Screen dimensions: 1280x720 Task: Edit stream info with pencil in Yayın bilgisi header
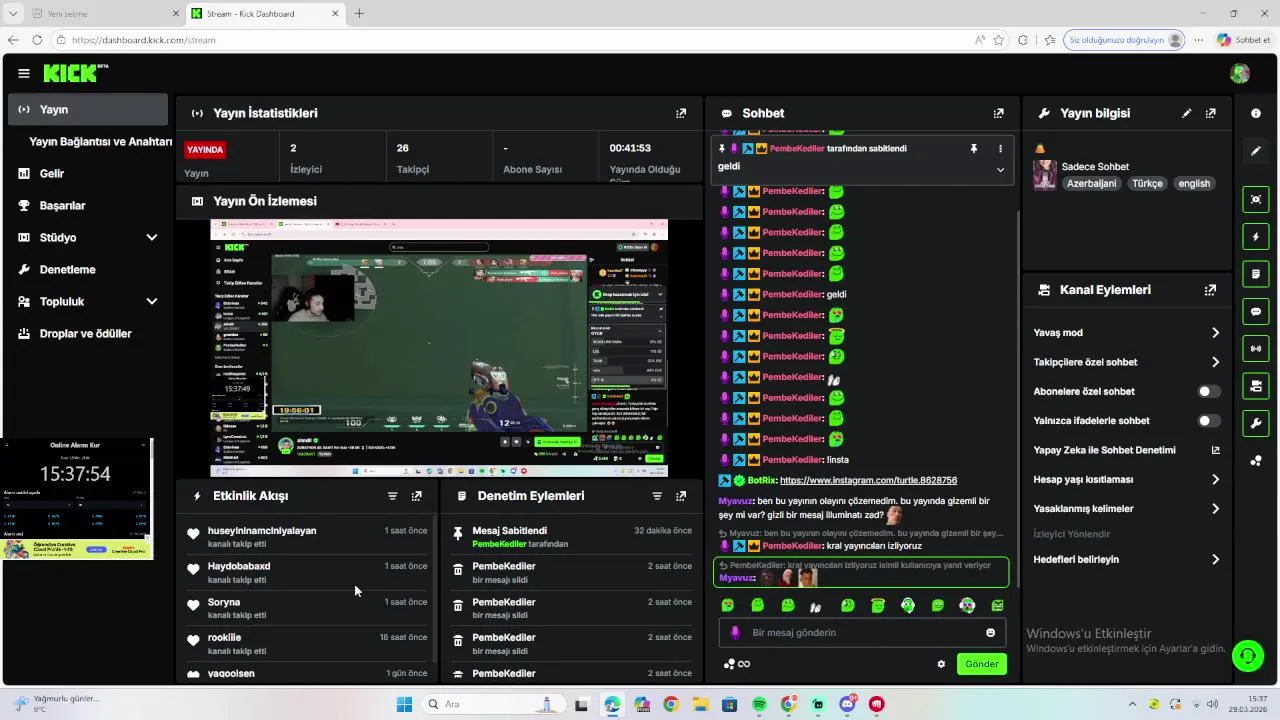(x=1187, y=113)
